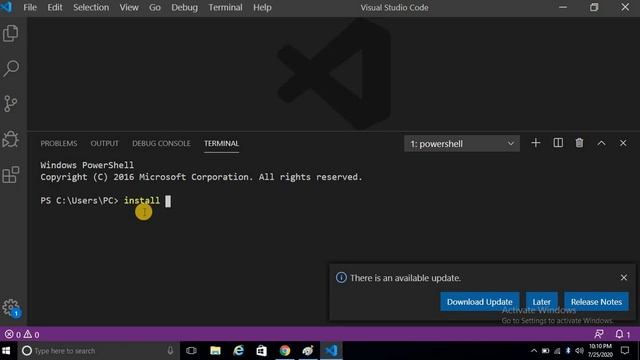
Task: Click the network icon in system tray
Action: pos(557,351)
